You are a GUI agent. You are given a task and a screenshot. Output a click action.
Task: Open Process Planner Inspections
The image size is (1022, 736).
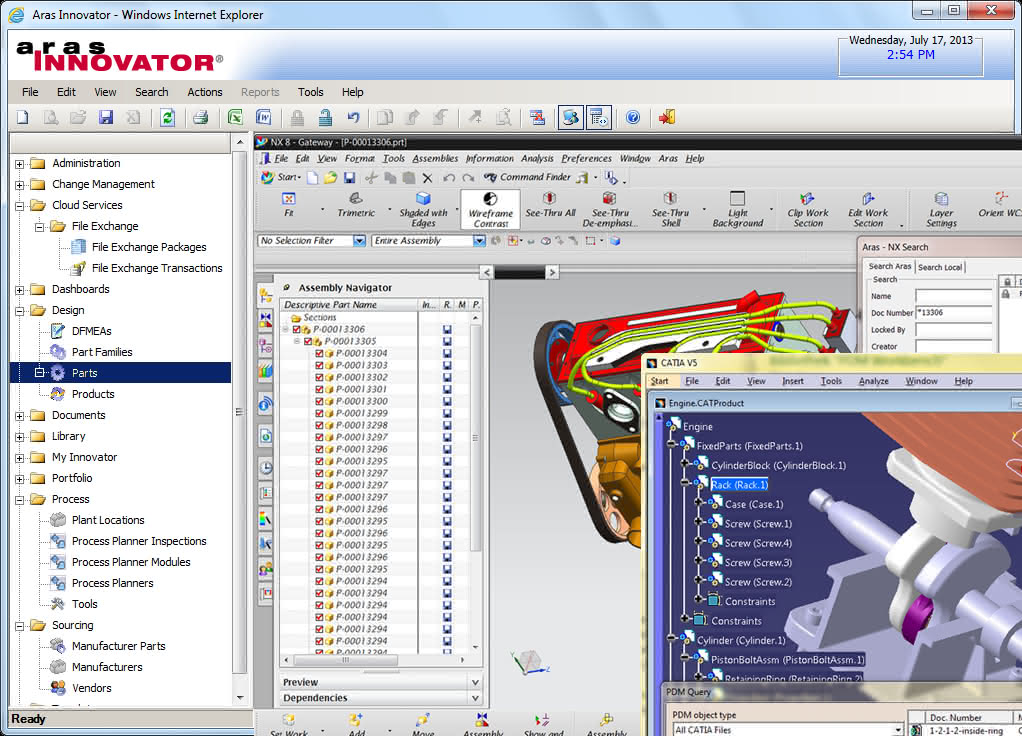(139, 541)
